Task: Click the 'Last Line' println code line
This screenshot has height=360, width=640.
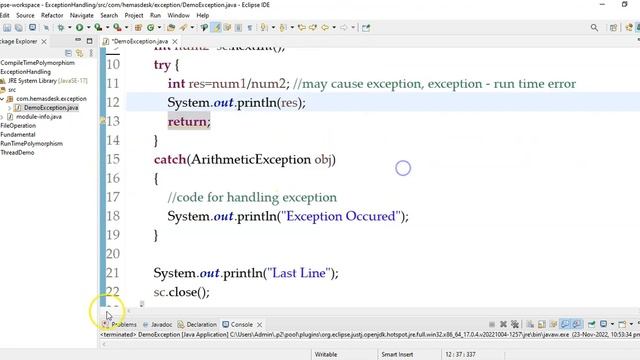Action: 246,273
